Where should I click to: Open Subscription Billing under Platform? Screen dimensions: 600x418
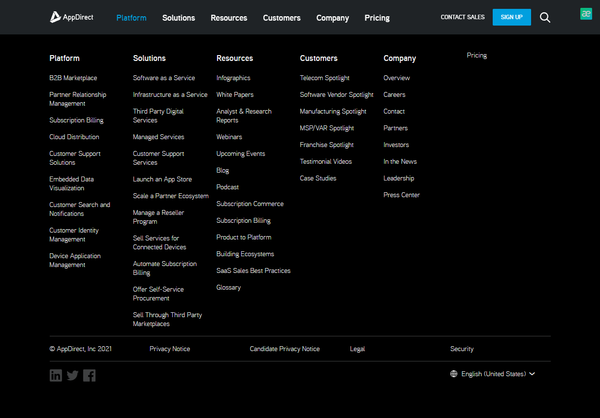pos(76,120)
